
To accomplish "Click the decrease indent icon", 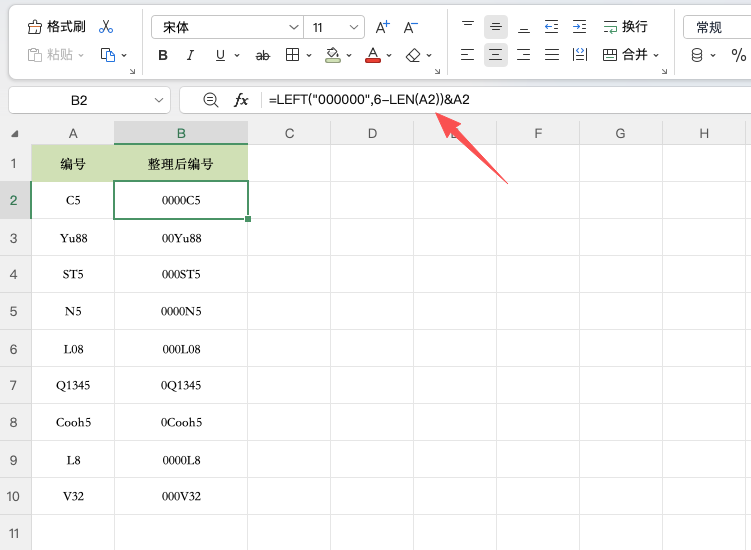I will [x=552, y=27].
